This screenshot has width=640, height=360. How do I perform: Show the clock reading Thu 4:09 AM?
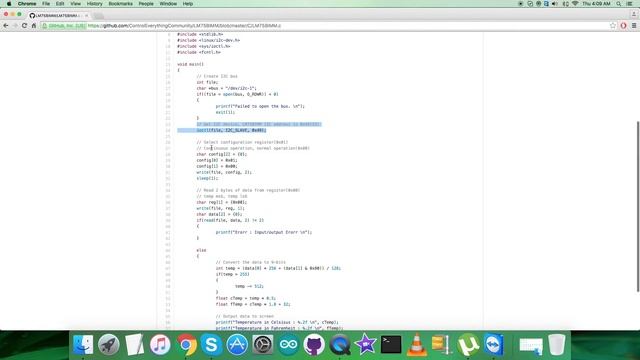click(x=596, y=4)
